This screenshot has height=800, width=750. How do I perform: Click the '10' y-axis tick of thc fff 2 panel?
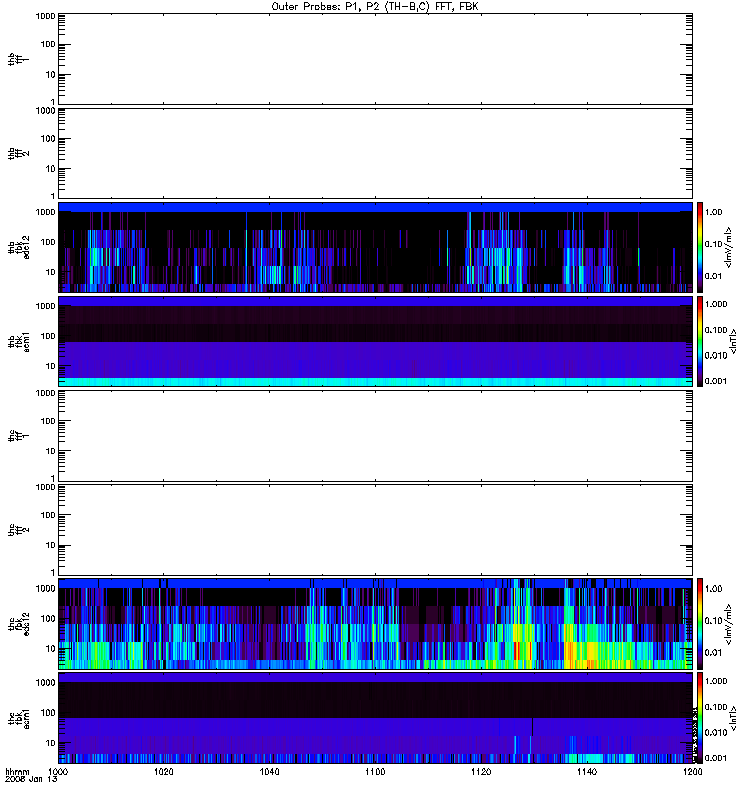[51, 545]
